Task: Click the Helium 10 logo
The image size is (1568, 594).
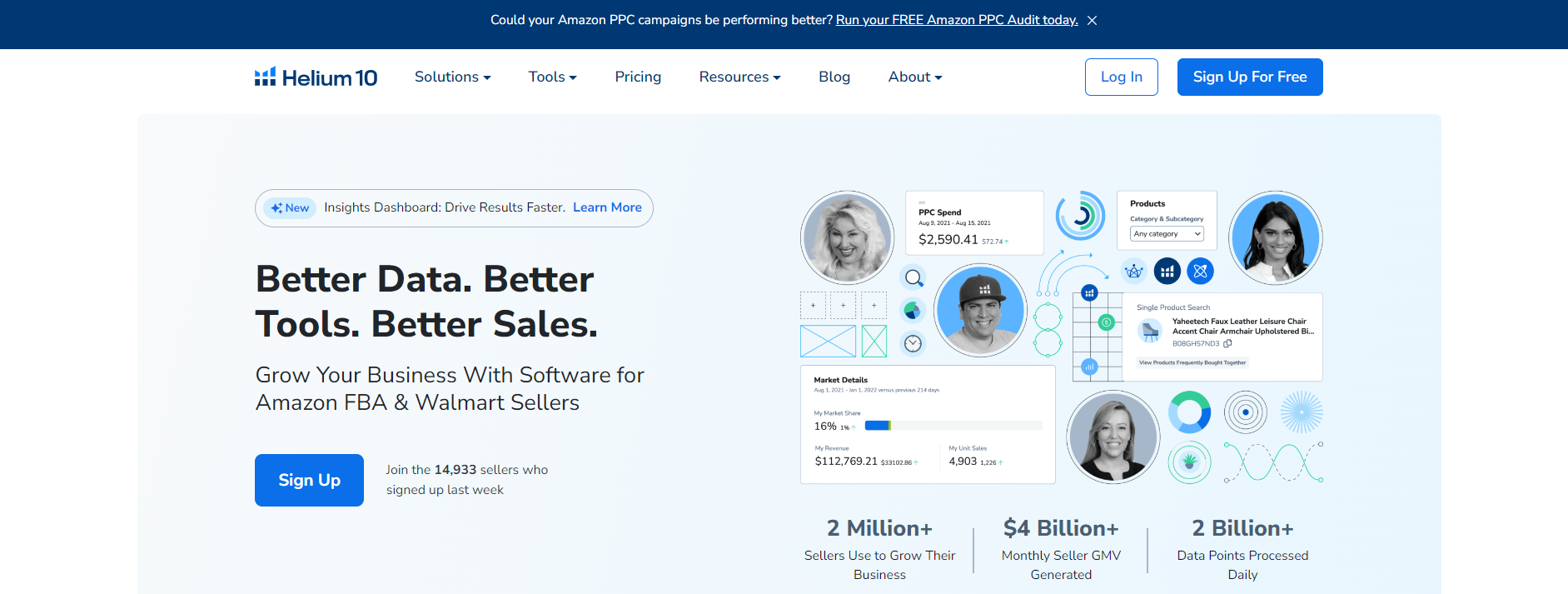Action: (316, 77)
